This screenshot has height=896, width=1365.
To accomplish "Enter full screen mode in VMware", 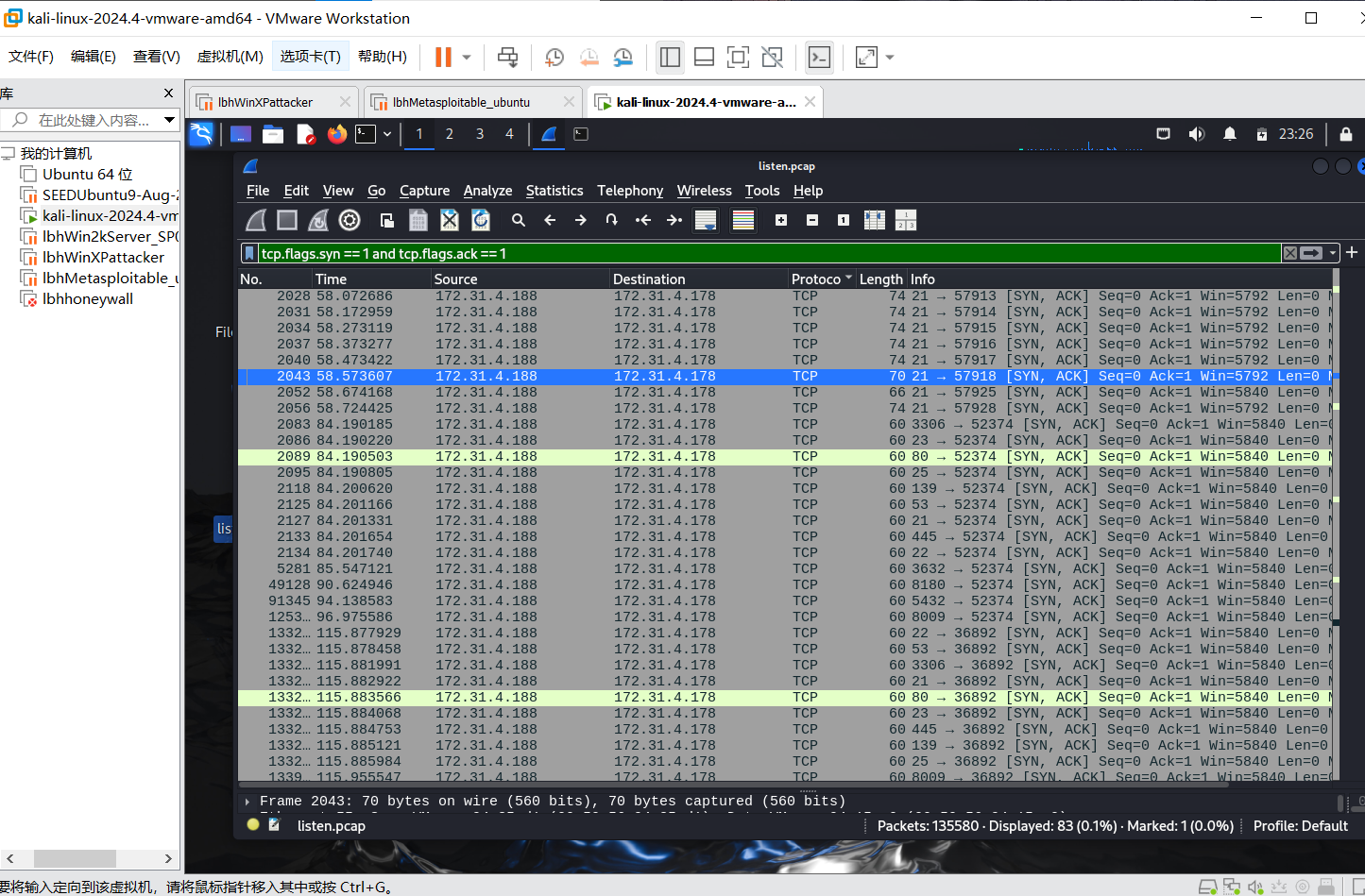I will [x=738, y=58].
